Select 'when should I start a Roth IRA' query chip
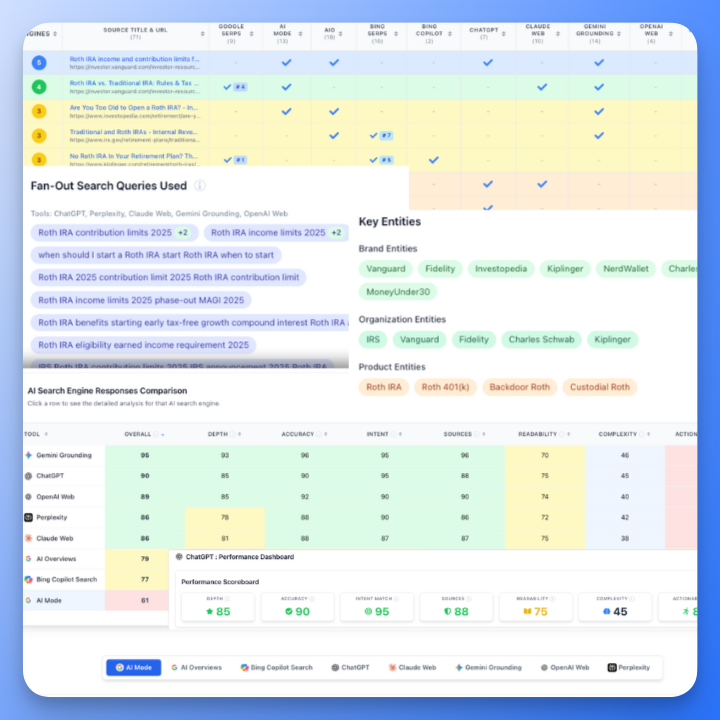The height and width of the screenshot is (720, 720). pos(156,255)
